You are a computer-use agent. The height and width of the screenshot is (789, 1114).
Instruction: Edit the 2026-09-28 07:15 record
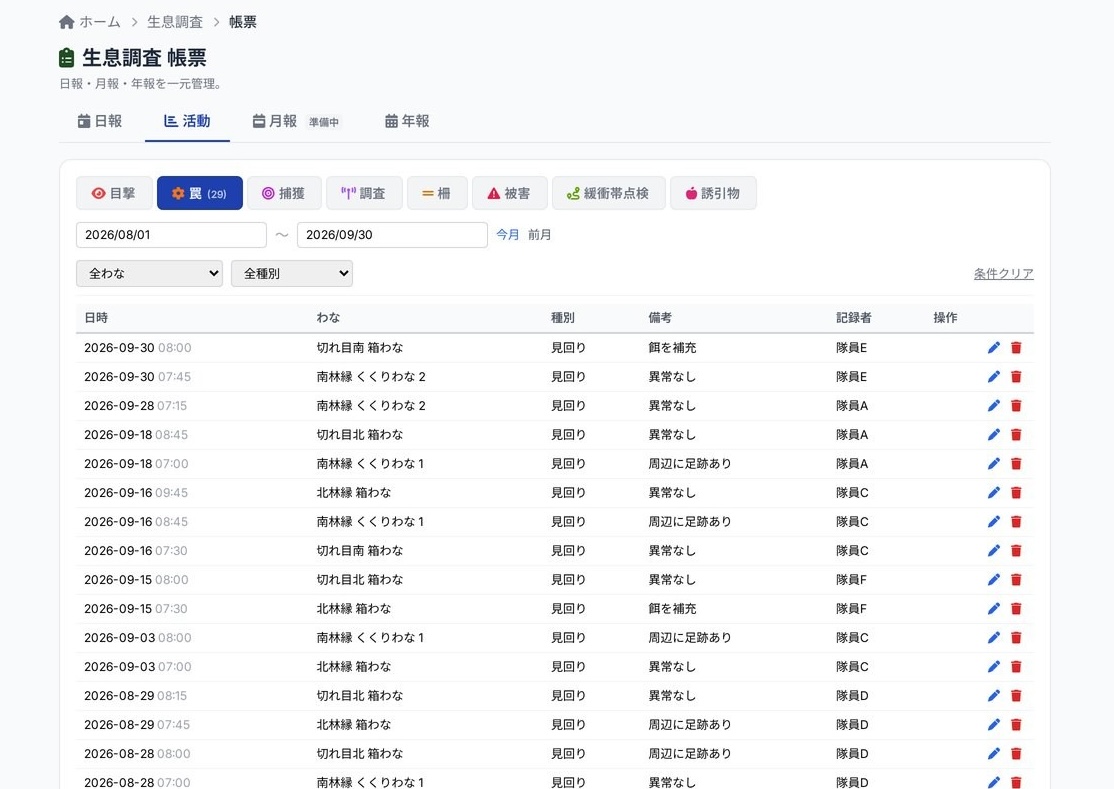(993, 406)
